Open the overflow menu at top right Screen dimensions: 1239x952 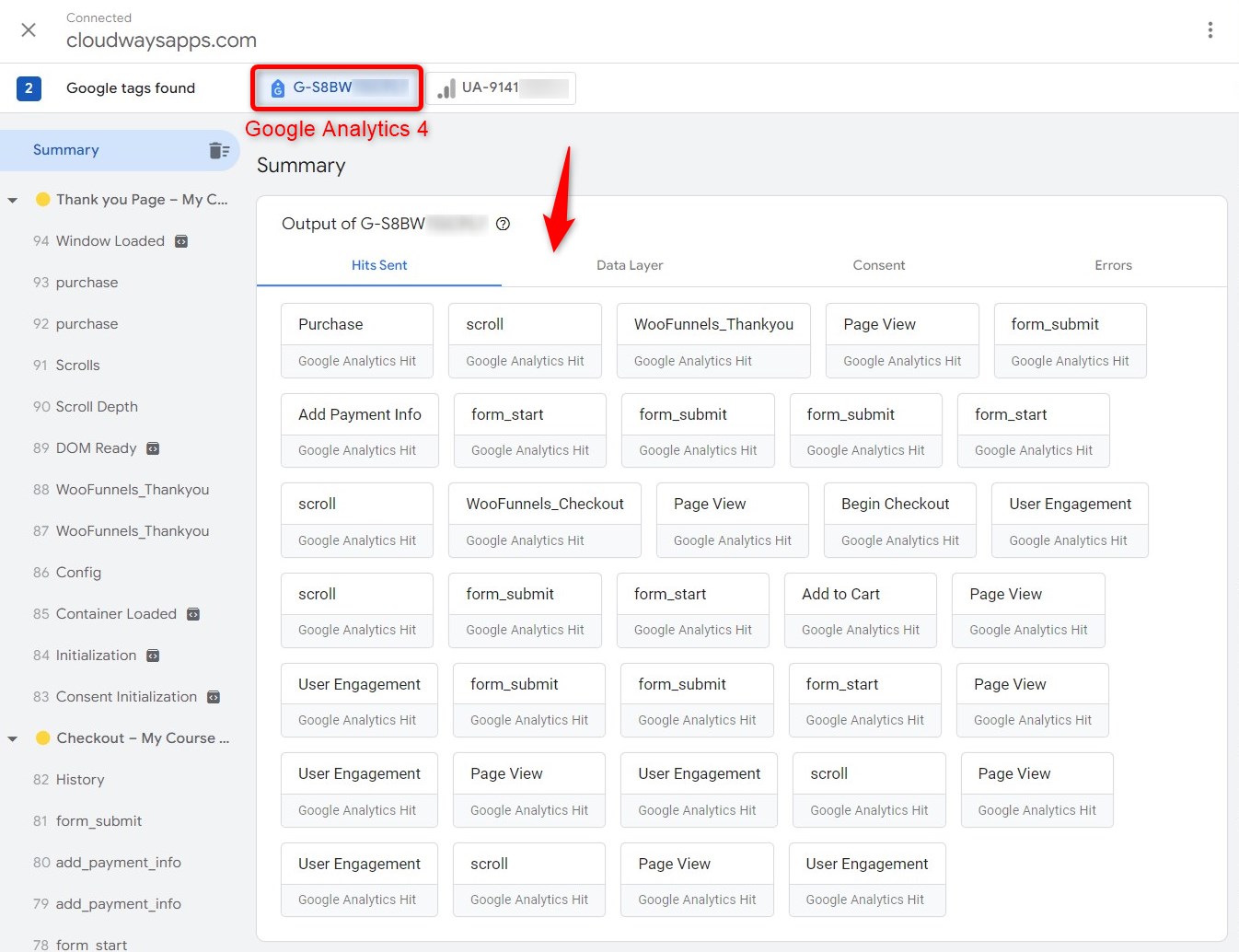point(1210,29)
